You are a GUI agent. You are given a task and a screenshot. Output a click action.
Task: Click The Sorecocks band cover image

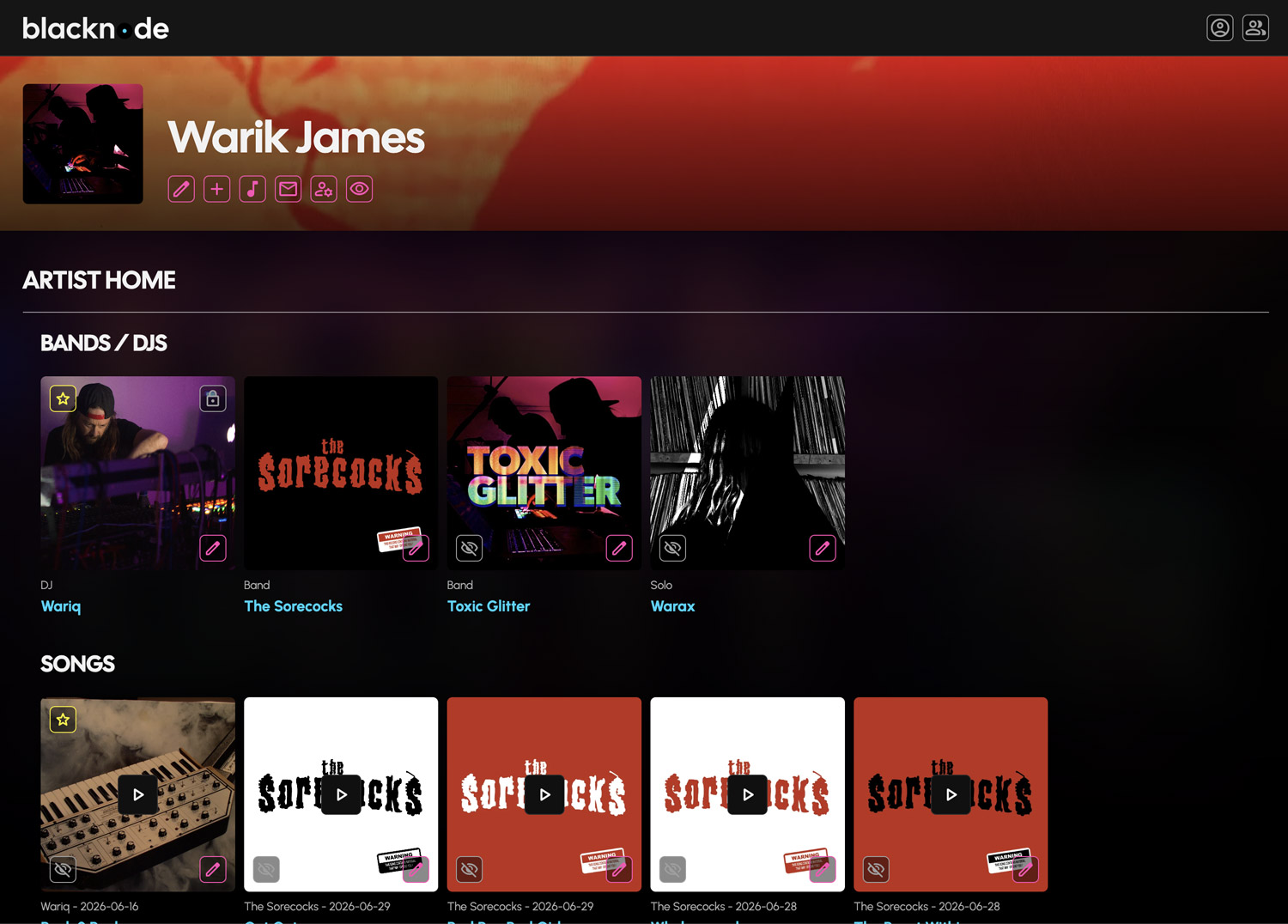coord(341,473)
